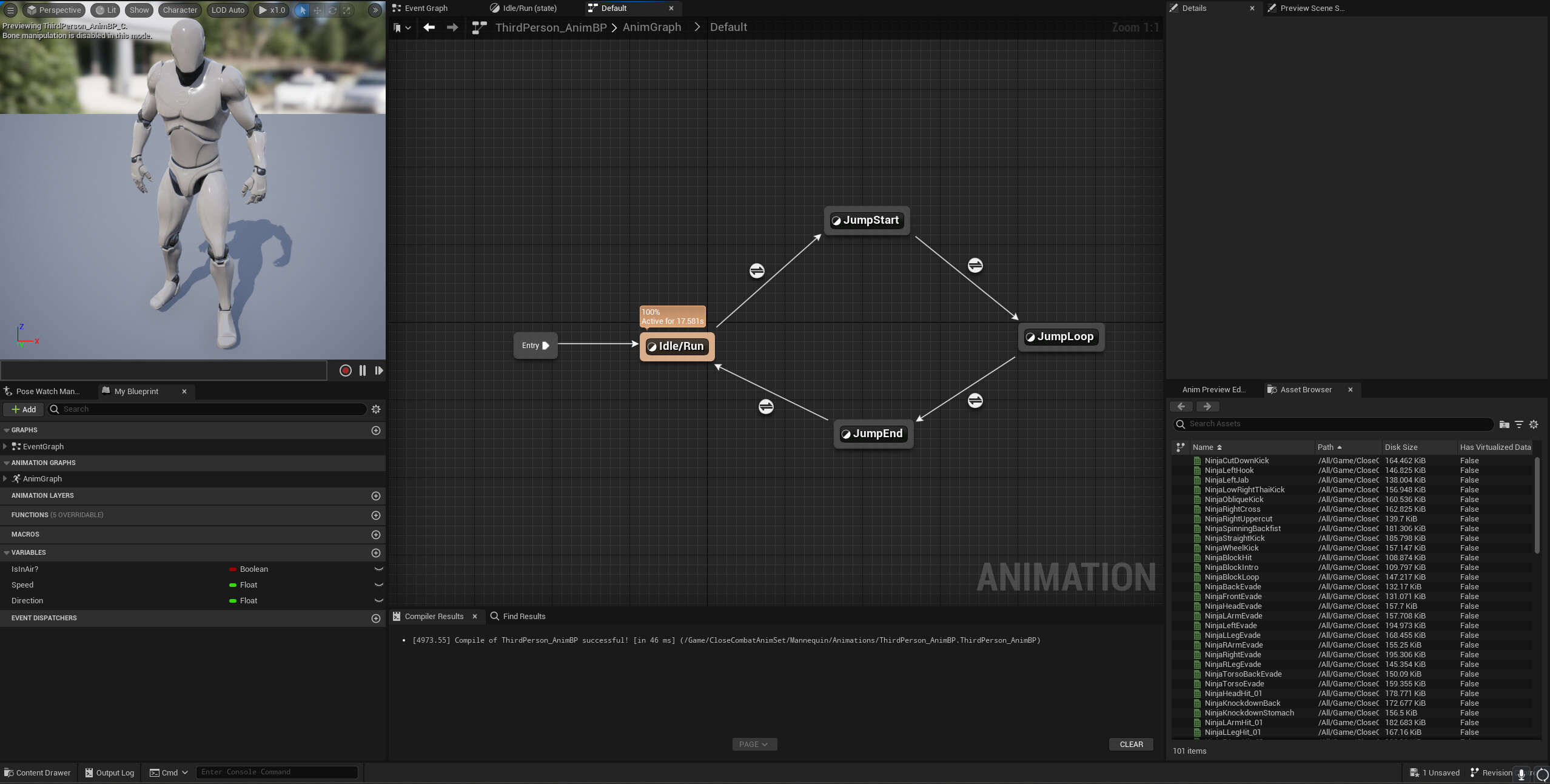Click the transition rule icon from JumpLoop to JumpEnd
This screenshot has height=784, width=1550.
(x=975, y=400)
